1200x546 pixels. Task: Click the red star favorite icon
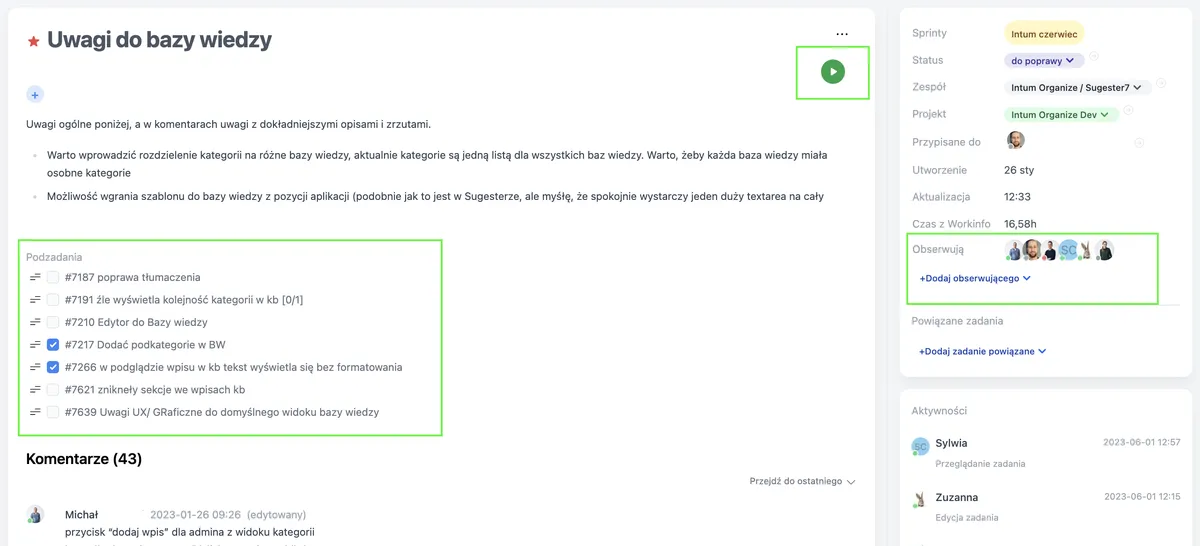(x=34, y=42)
